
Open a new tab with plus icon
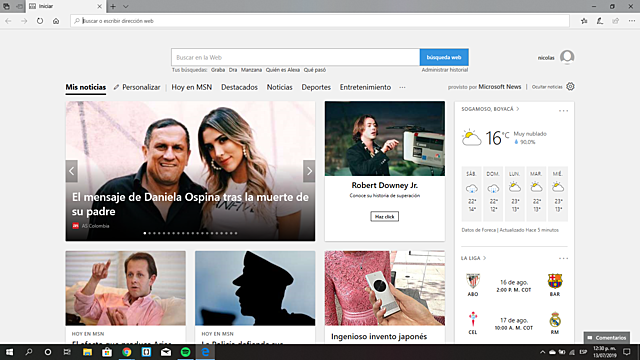coord(113,6)
